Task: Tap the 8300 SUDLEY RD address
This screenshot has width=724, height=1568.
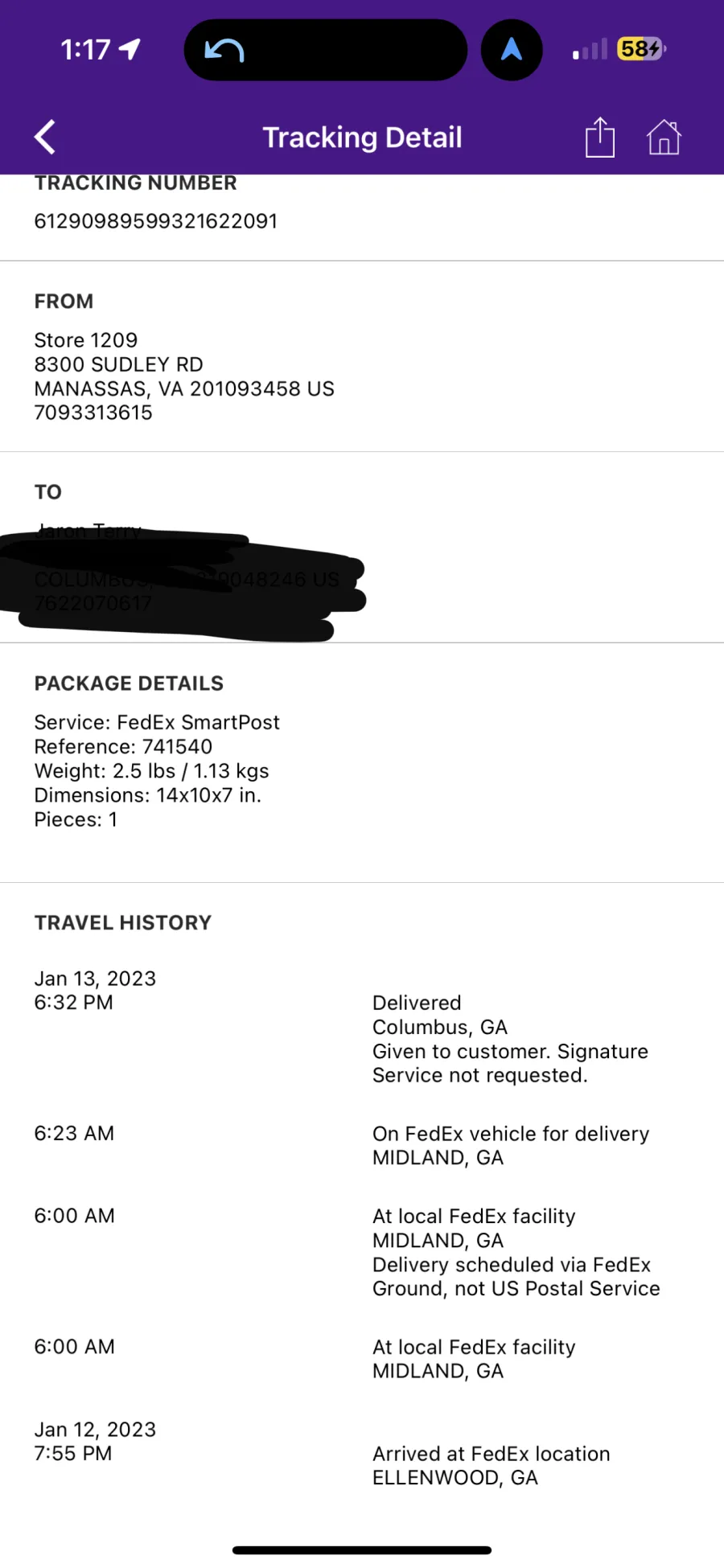Action: click(x=119, y=364)
